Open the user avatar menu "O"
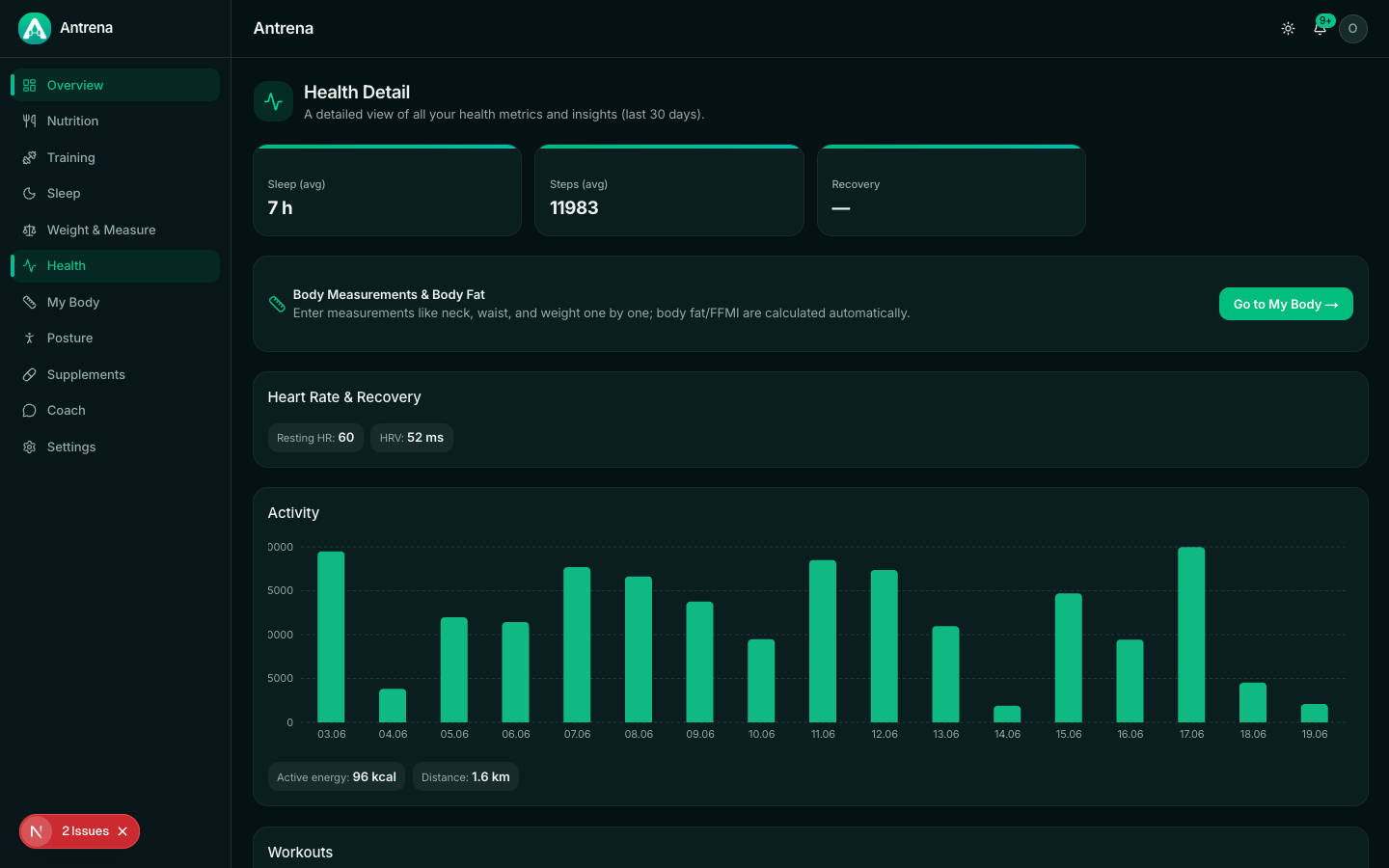The width and height of the screenshot is (1389, 868). pyautogui.click(x=1353, y=29)
